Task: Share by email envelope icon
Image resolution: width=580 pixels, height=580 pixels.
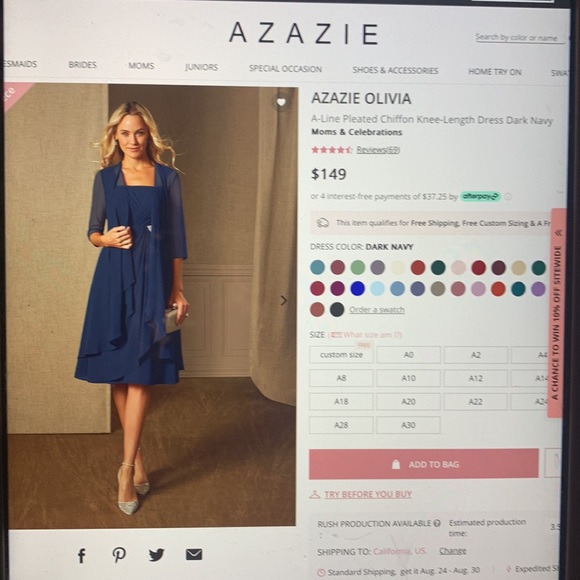Action: click(x=194, y=554)
